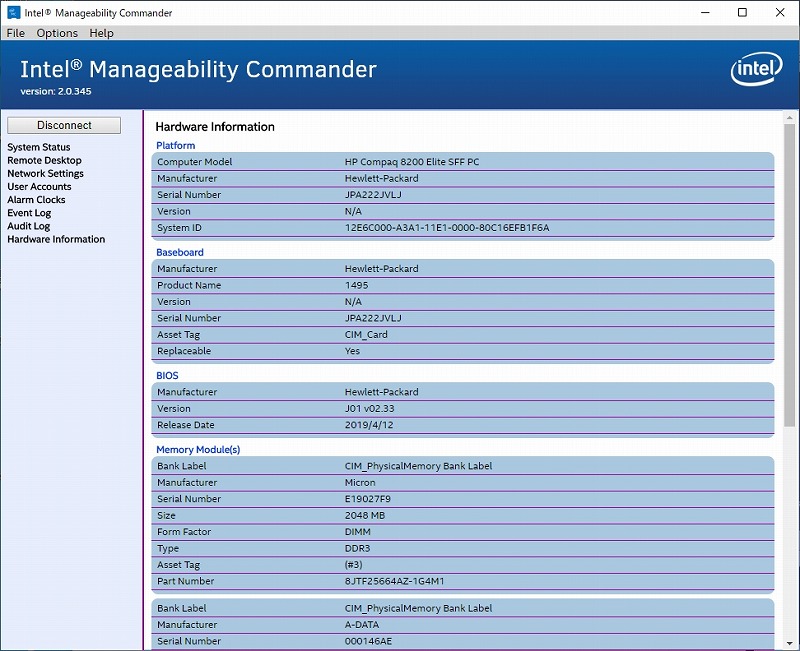Maximize the Manageability Commander window

(742, 12)
